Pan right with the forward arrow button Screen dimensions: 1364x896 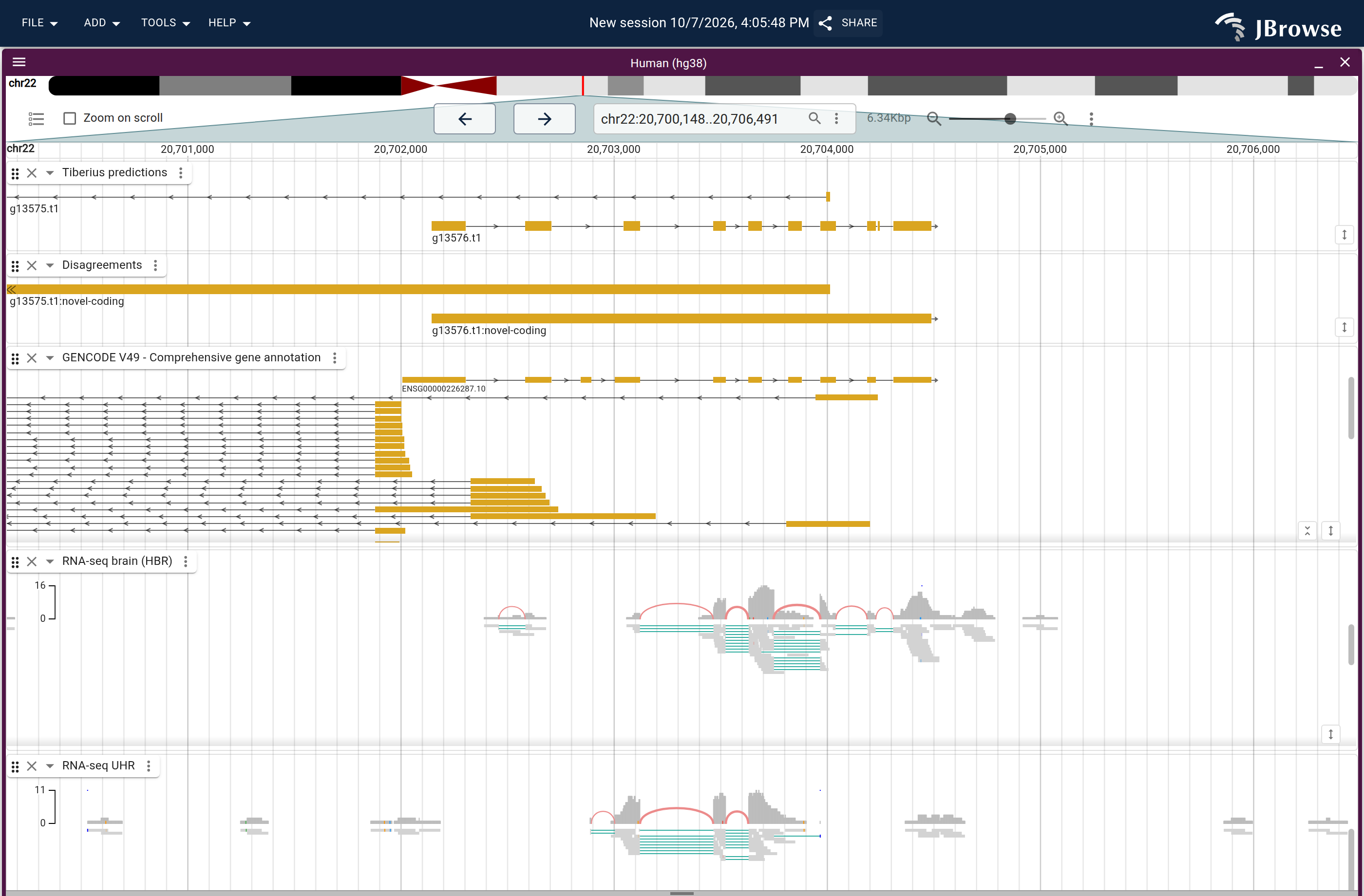pos(545,119)
